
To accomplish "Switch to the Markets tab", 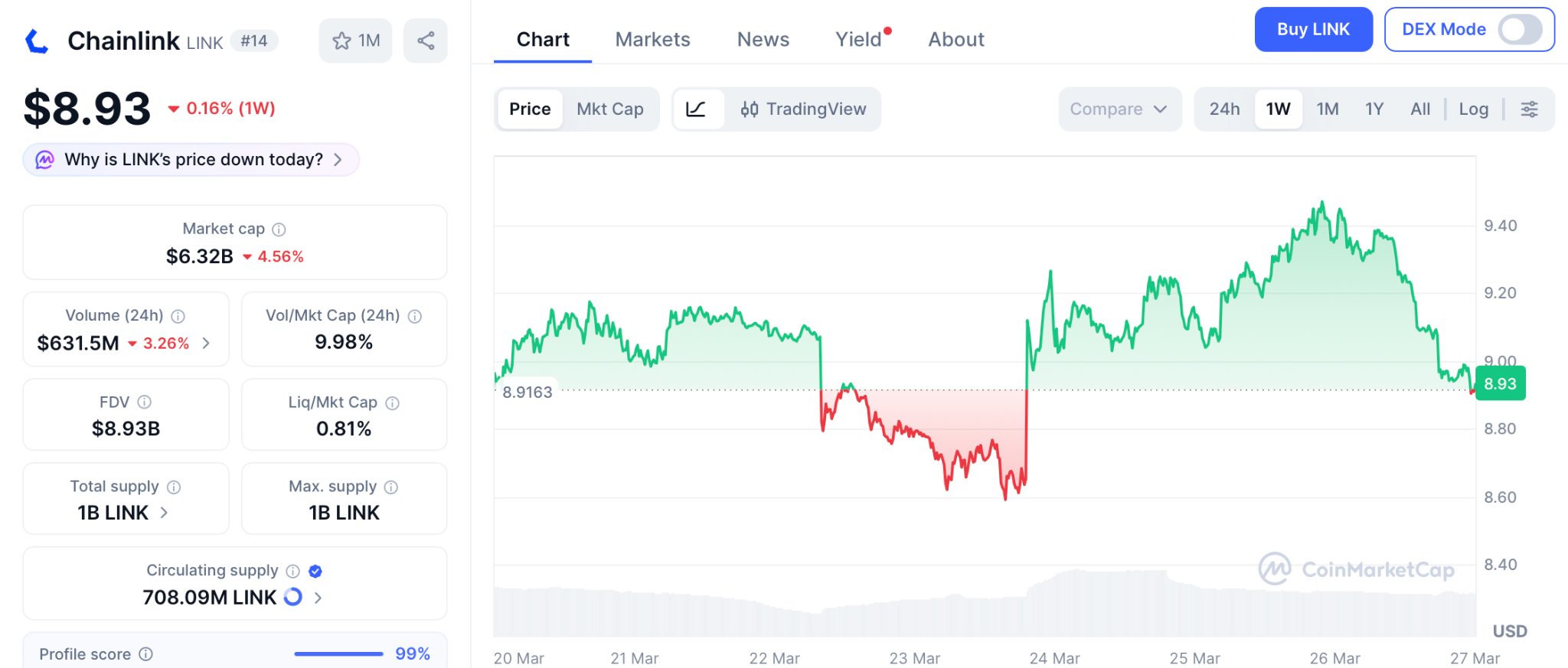I will 652,40.
